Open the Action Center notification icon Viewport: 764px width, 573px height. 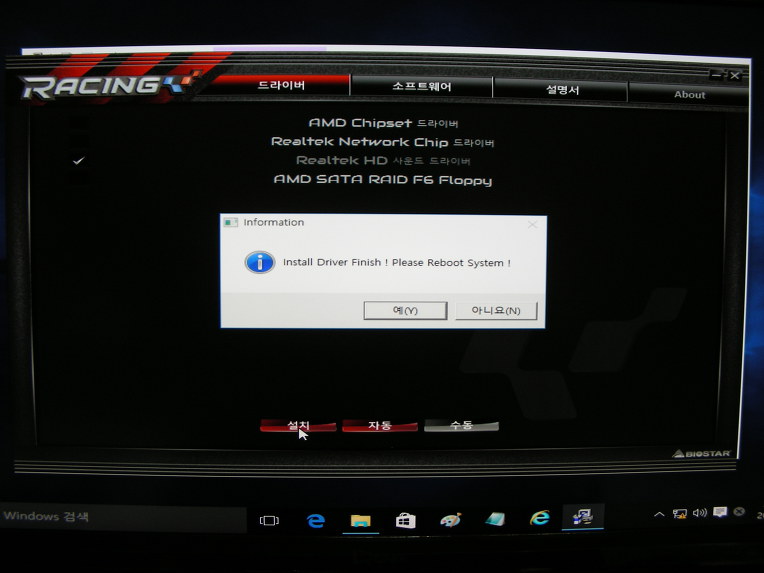tap(720, 512)
